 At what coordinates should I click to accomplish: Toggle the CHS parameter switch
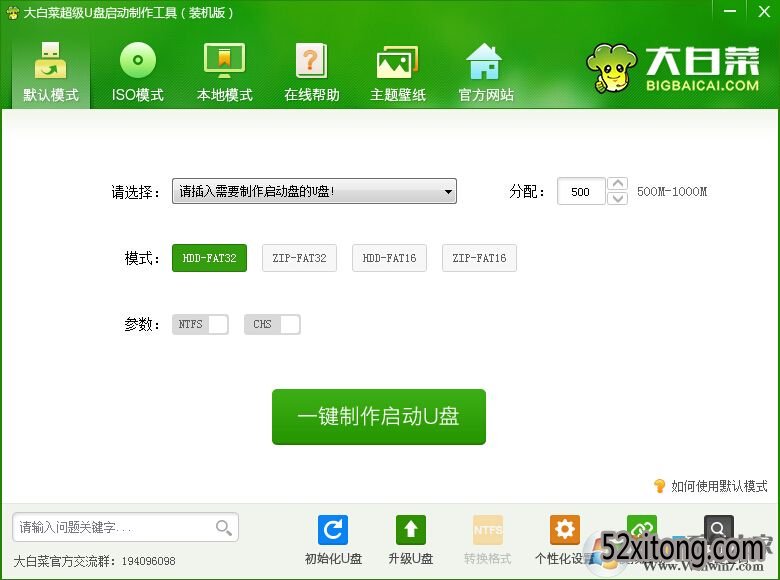pyautogui.click(x=272, y=324)
